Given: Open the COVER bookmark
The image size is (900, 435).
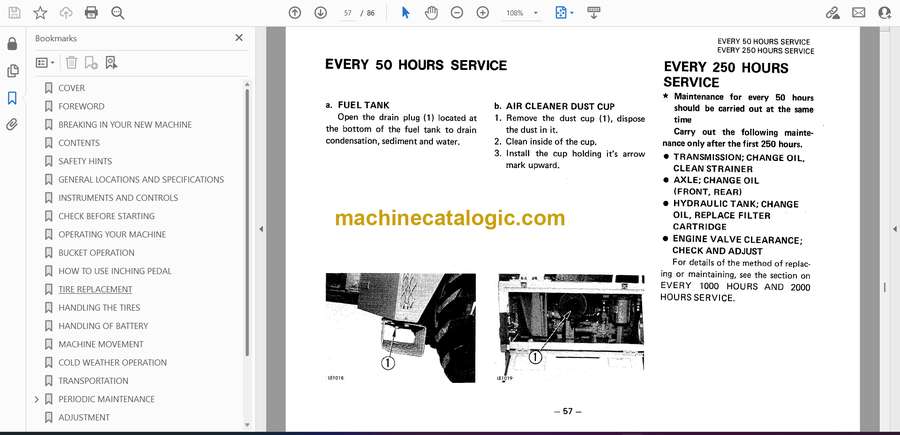Looking at the screenshot, I should 71,88.
